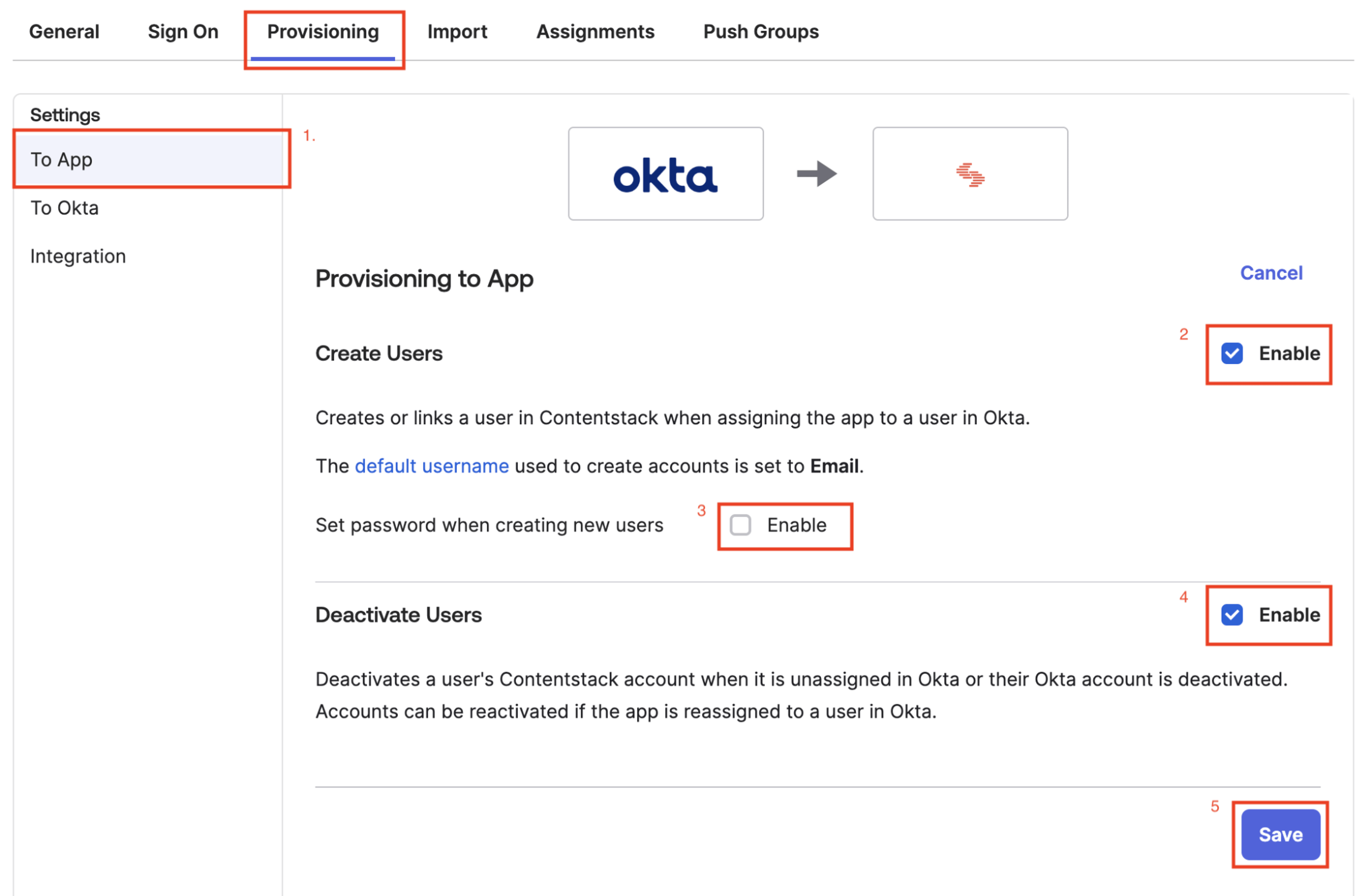Open the default username link
Screen dimensions: 1371x896
coord(431,465)
